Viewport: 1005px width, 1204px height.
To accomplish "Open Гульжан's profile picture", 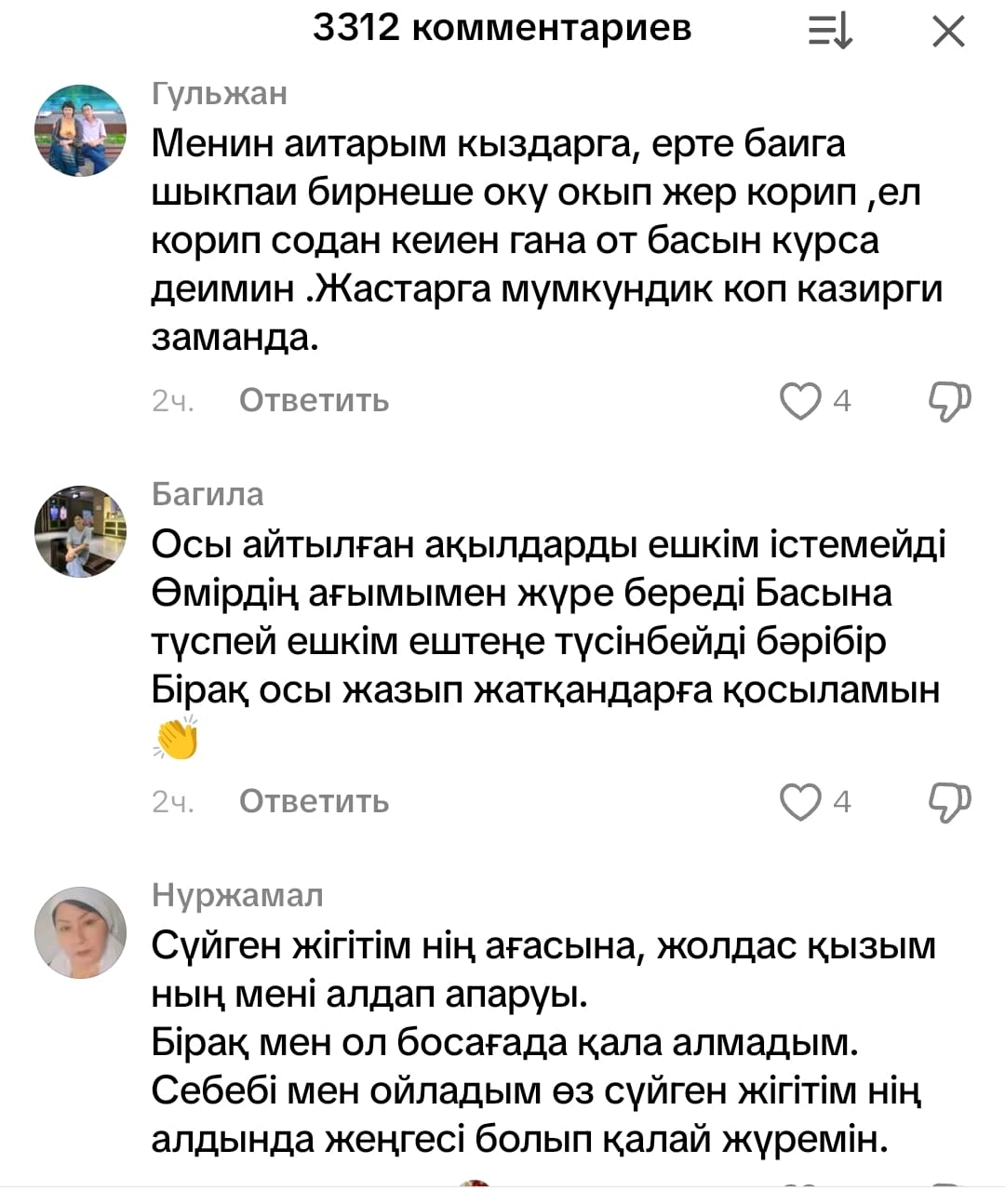I will [81, 130].
